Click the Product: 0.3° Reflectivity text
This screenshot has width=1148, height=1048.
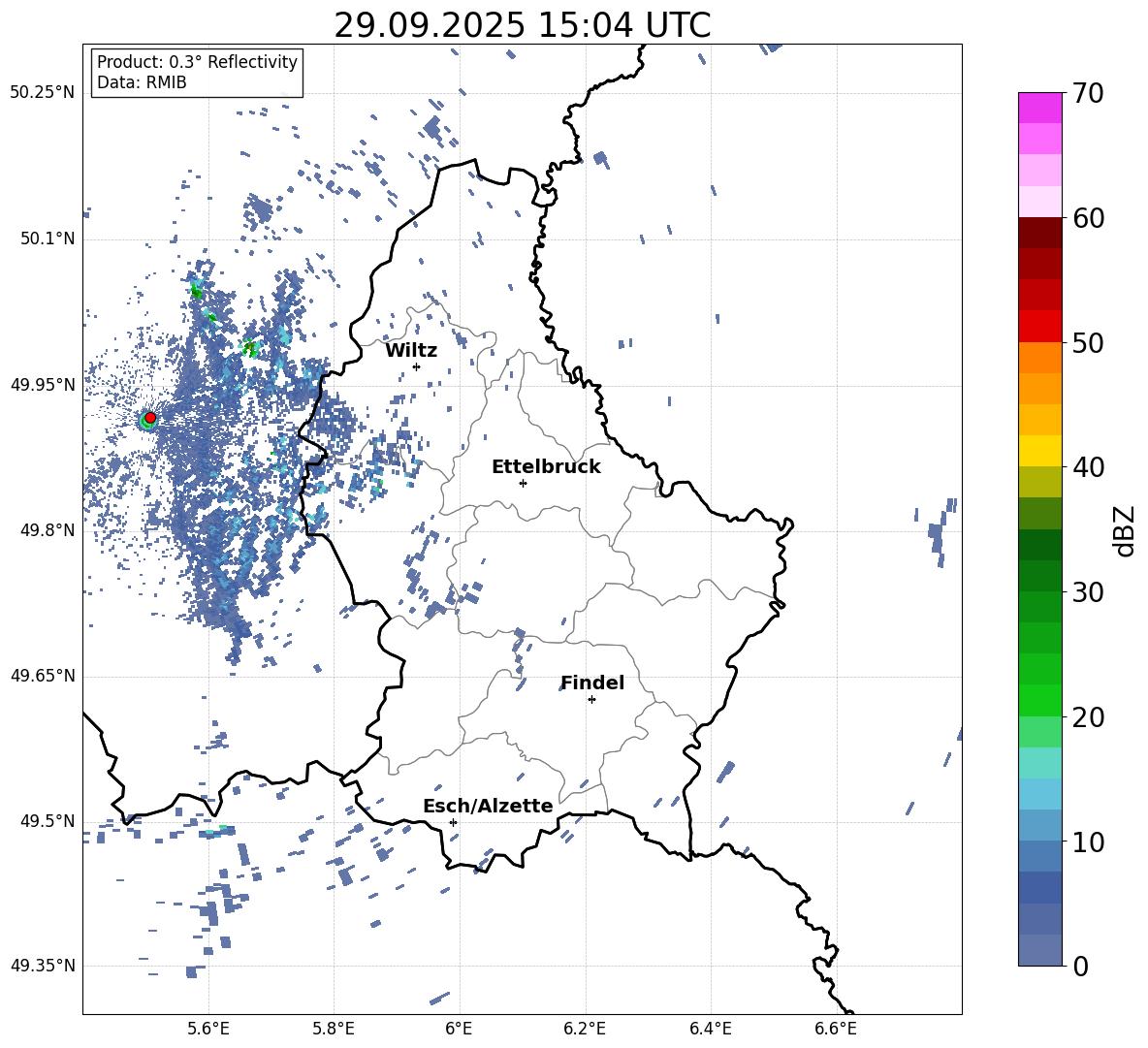tap(197, 62)
